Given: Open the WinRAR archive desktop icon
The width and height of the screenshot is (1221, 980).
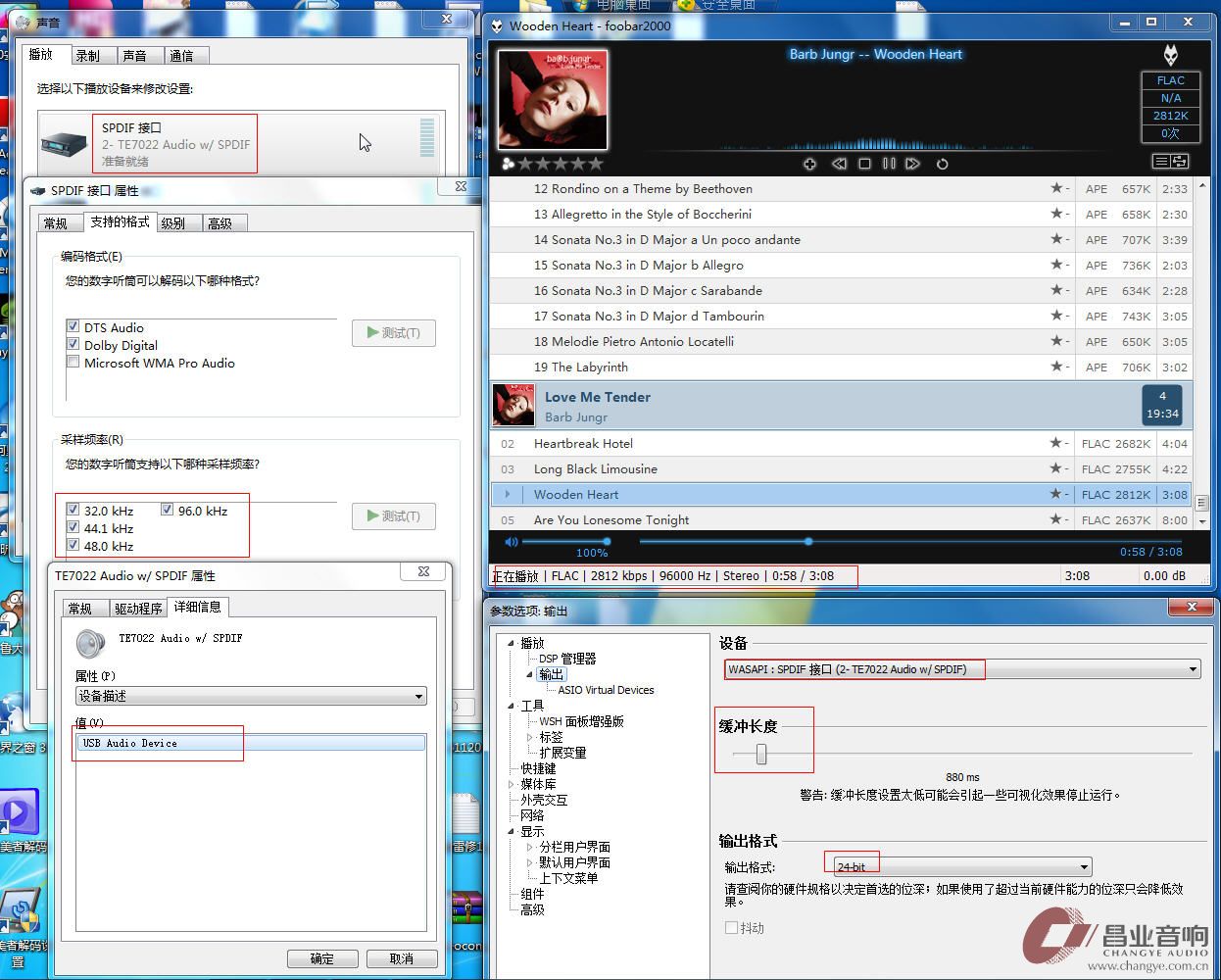Looking at the screenshot, I should pos(467,909).
